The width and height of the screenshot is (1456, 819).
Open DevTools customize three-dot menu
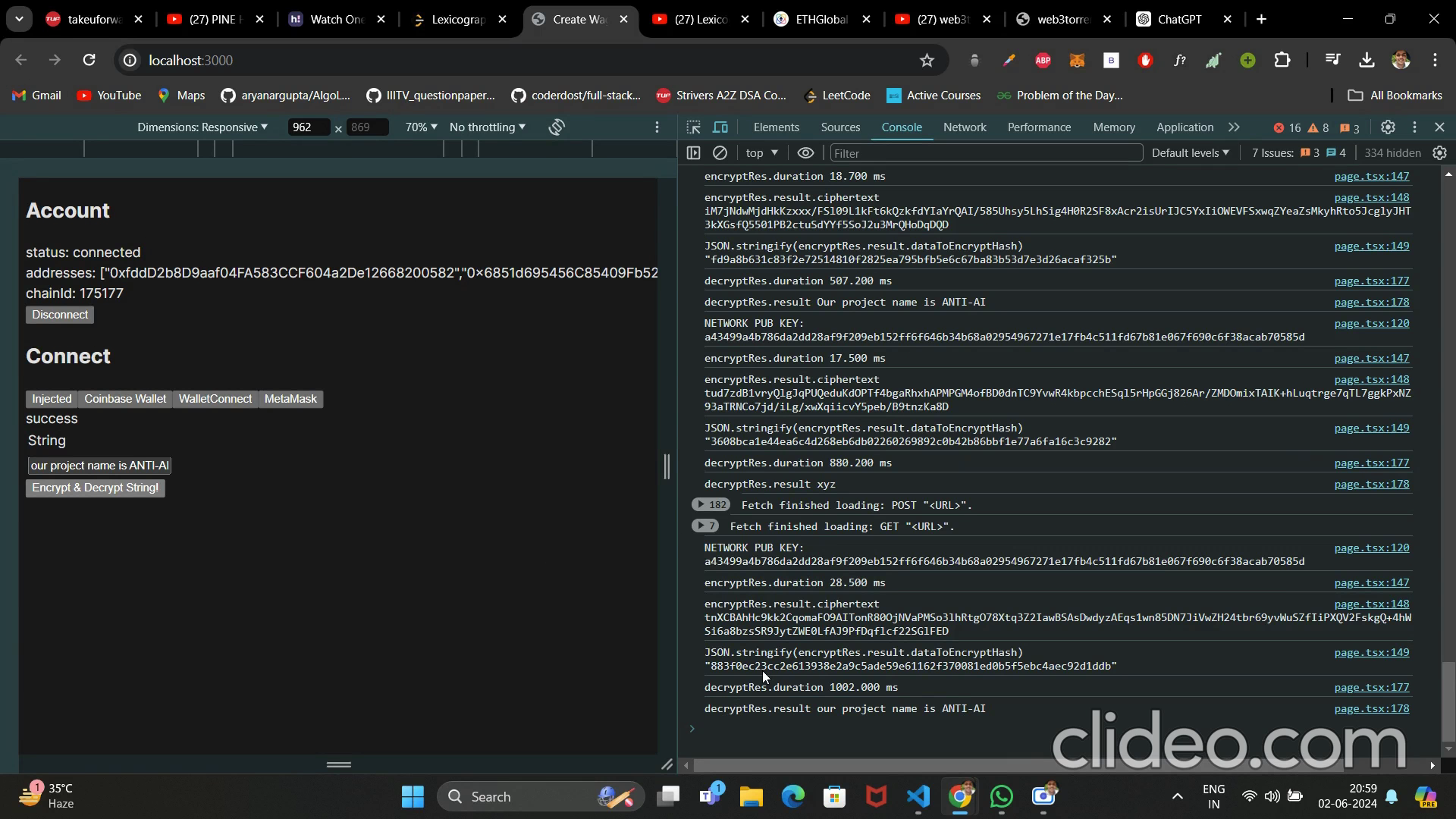coord(1414,127)
